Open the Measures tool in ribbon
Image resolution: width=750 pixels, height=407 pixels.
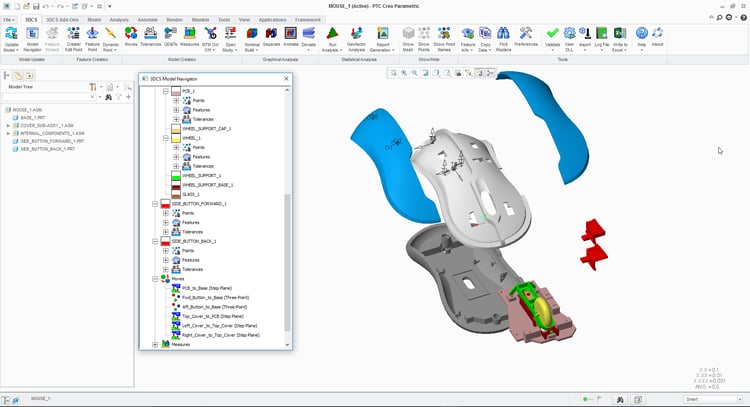pyautogui.click(x=189, y=37)
